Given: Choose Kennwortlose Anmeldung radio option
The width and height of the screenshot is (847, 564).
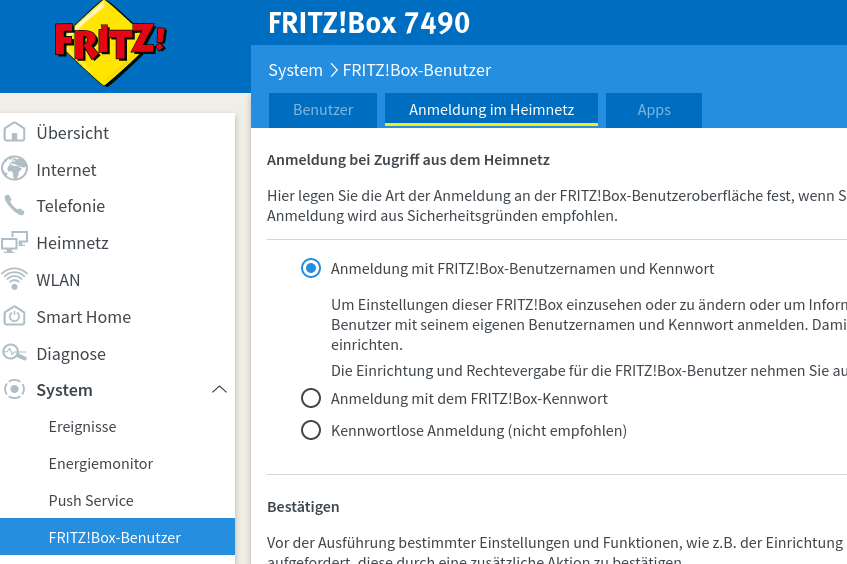Looking at the screenshot, I should point(311,431).
